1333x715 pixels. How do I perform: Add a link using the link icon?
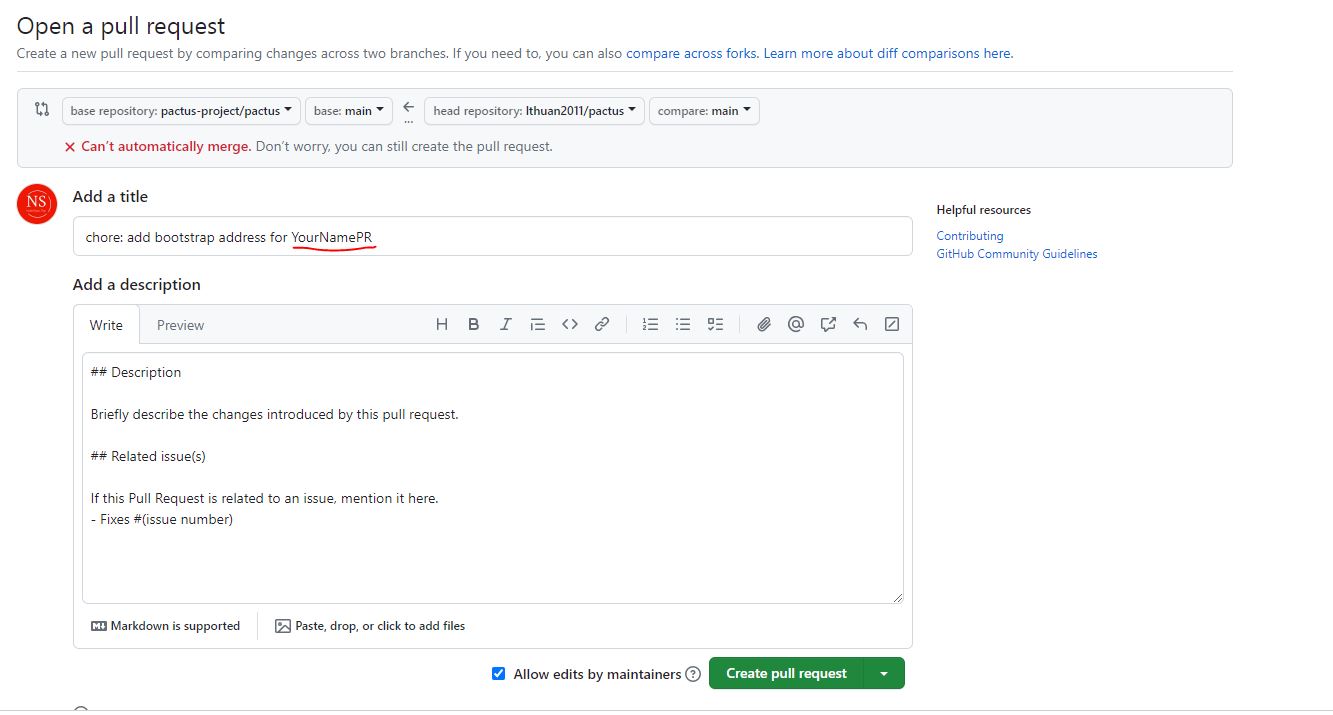pyautogui.click(x=602, y=324)
